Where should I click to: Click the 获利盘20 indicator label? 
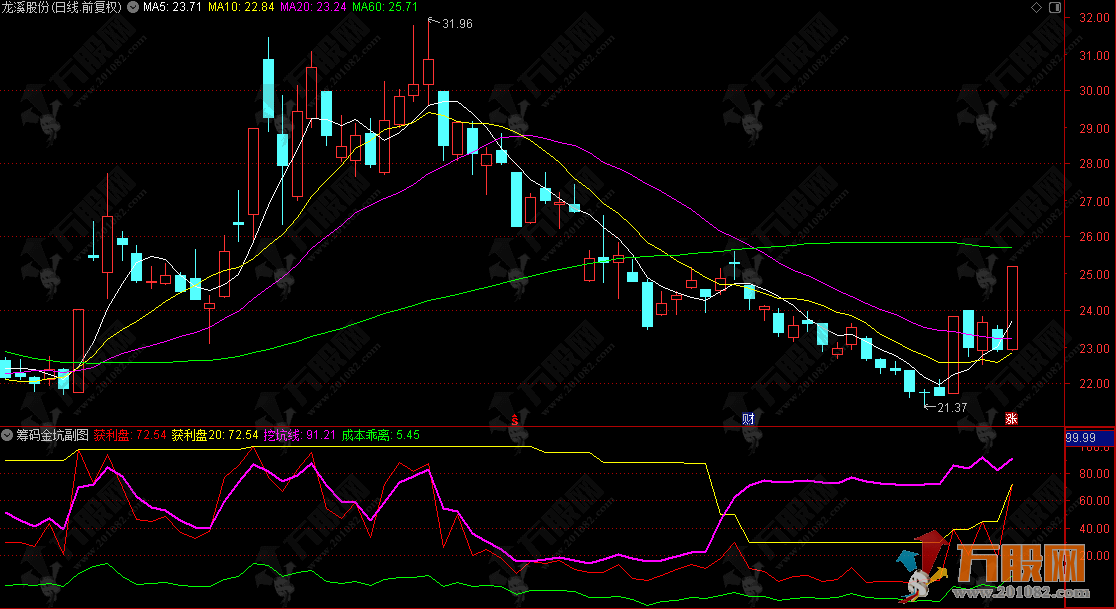[x=215, y=435]
